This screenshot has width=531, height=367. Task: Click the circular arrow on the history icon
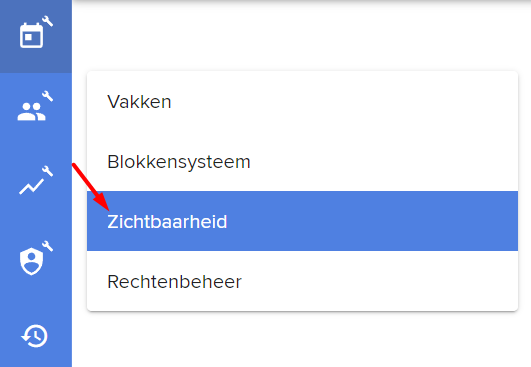[x=35, y=336]
